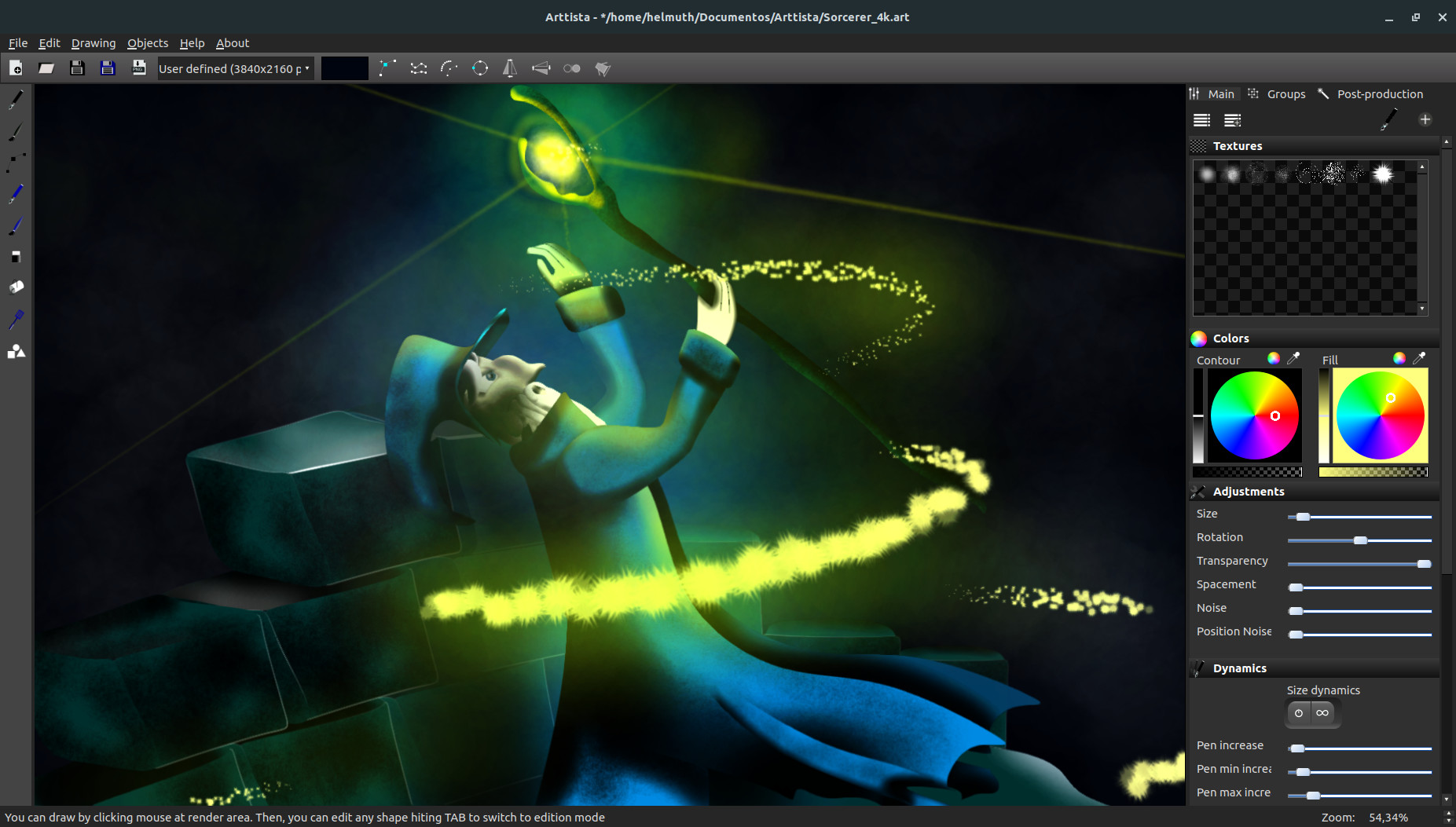The width and height of the screenshot is (1456, 827).
Task: Enable the circular Size dynamics option
Action: [1297, 713]
